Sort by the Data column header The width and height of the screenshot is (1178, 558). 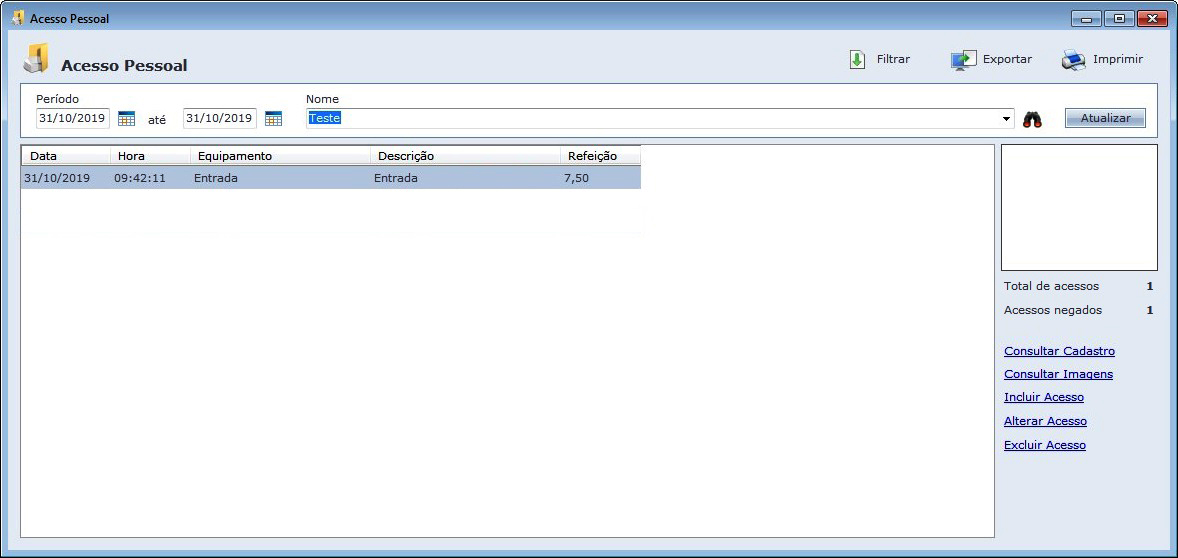(65, 156)
